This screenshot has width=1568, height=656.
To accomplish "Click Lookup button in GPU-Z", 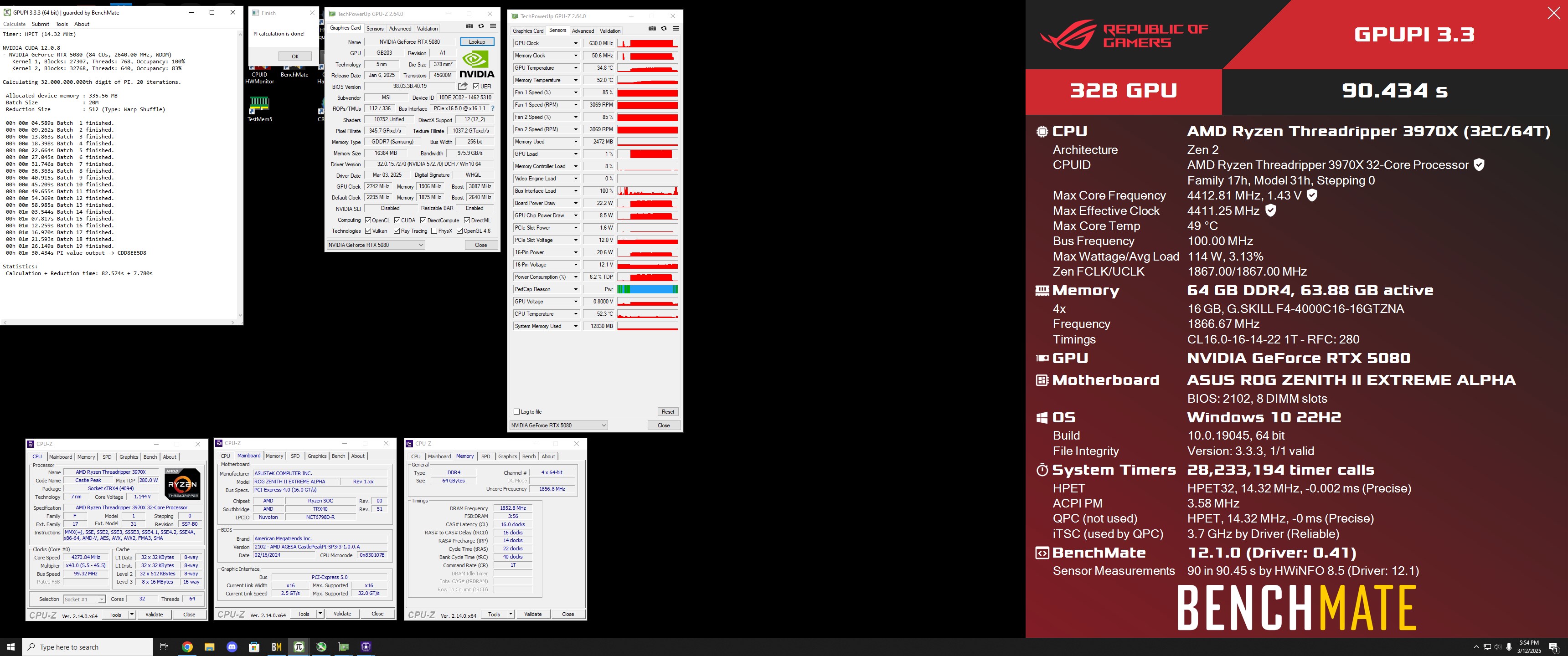I will tap(477, 42).
